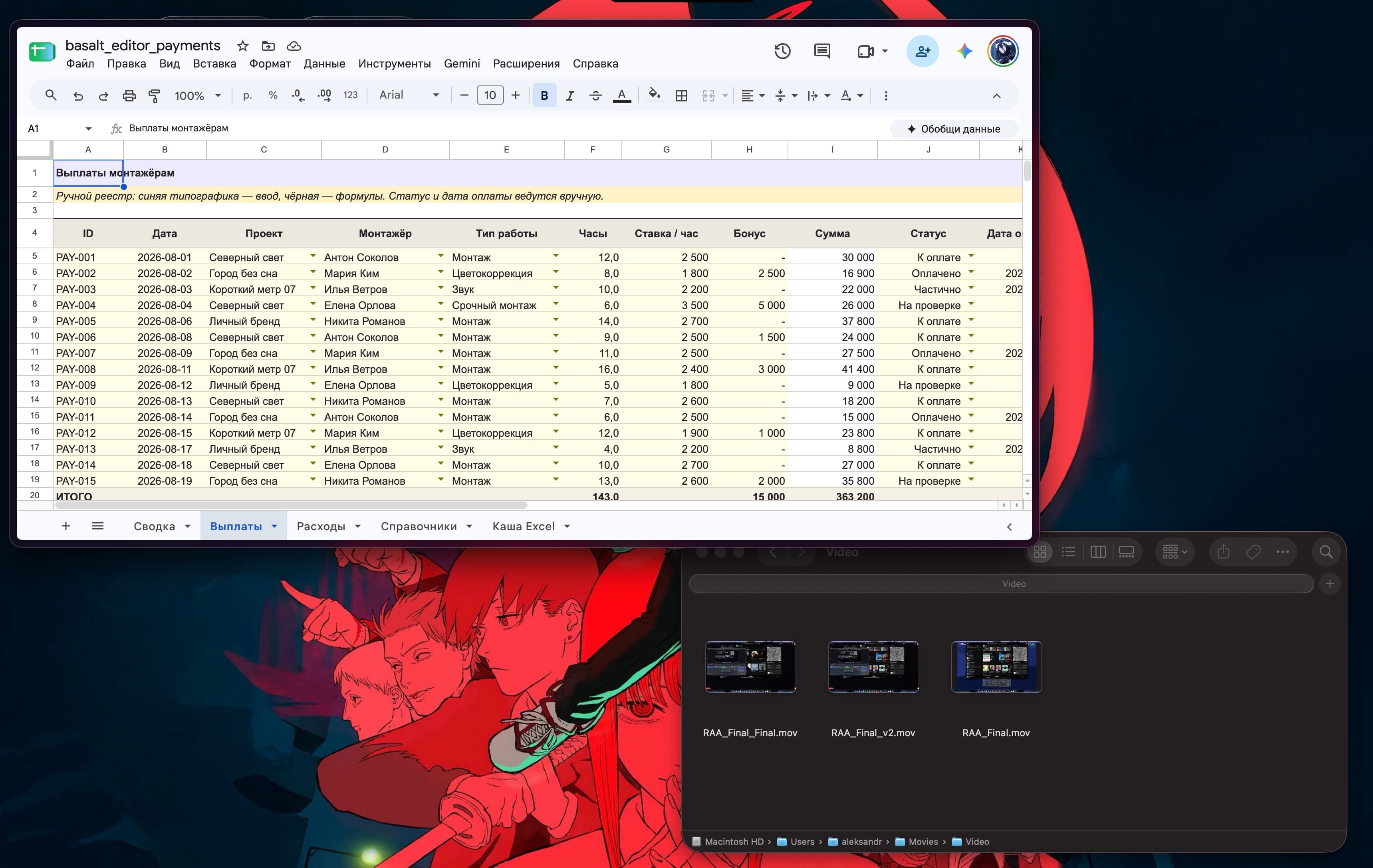Click the share people button
1373x868 pixels.
coord(923,51)
